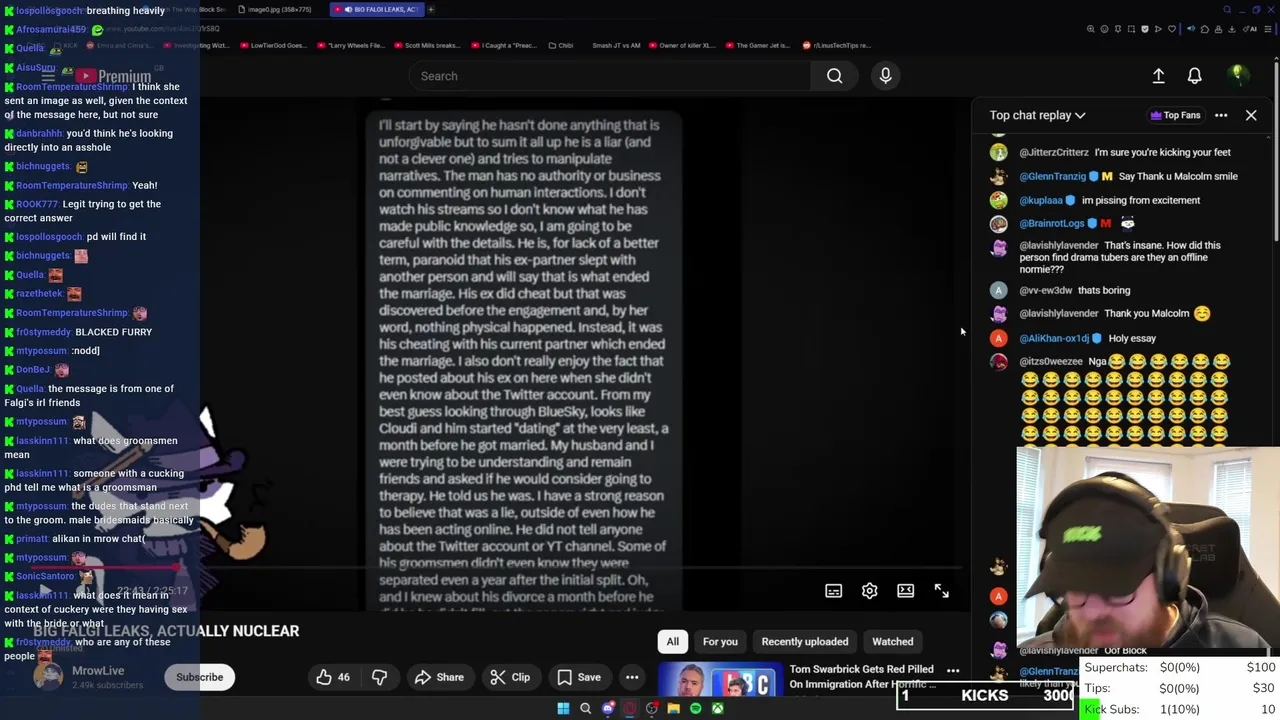The height and width of the screenshot is (720, 1280).
Task: Enter fullscreen on the video player
Action: pos(941,591)
